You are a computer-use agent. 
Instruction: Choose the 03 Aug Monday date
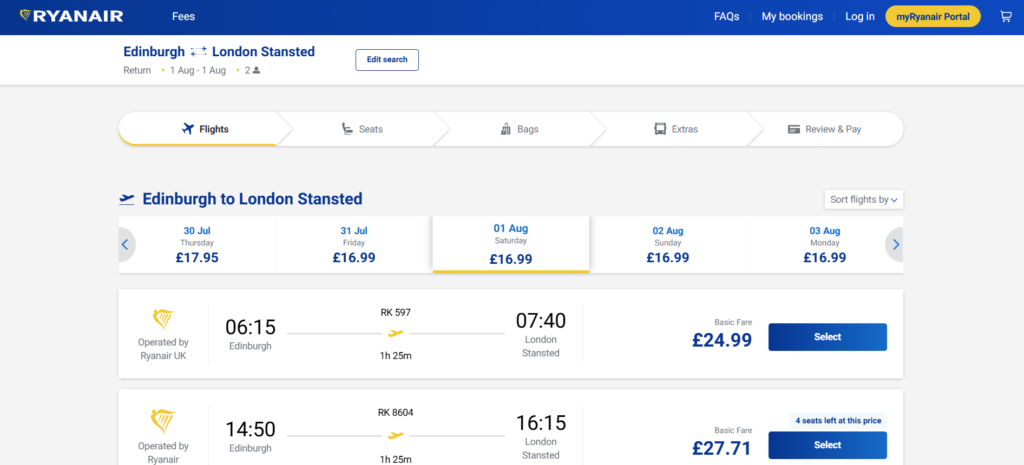(825, 245)
